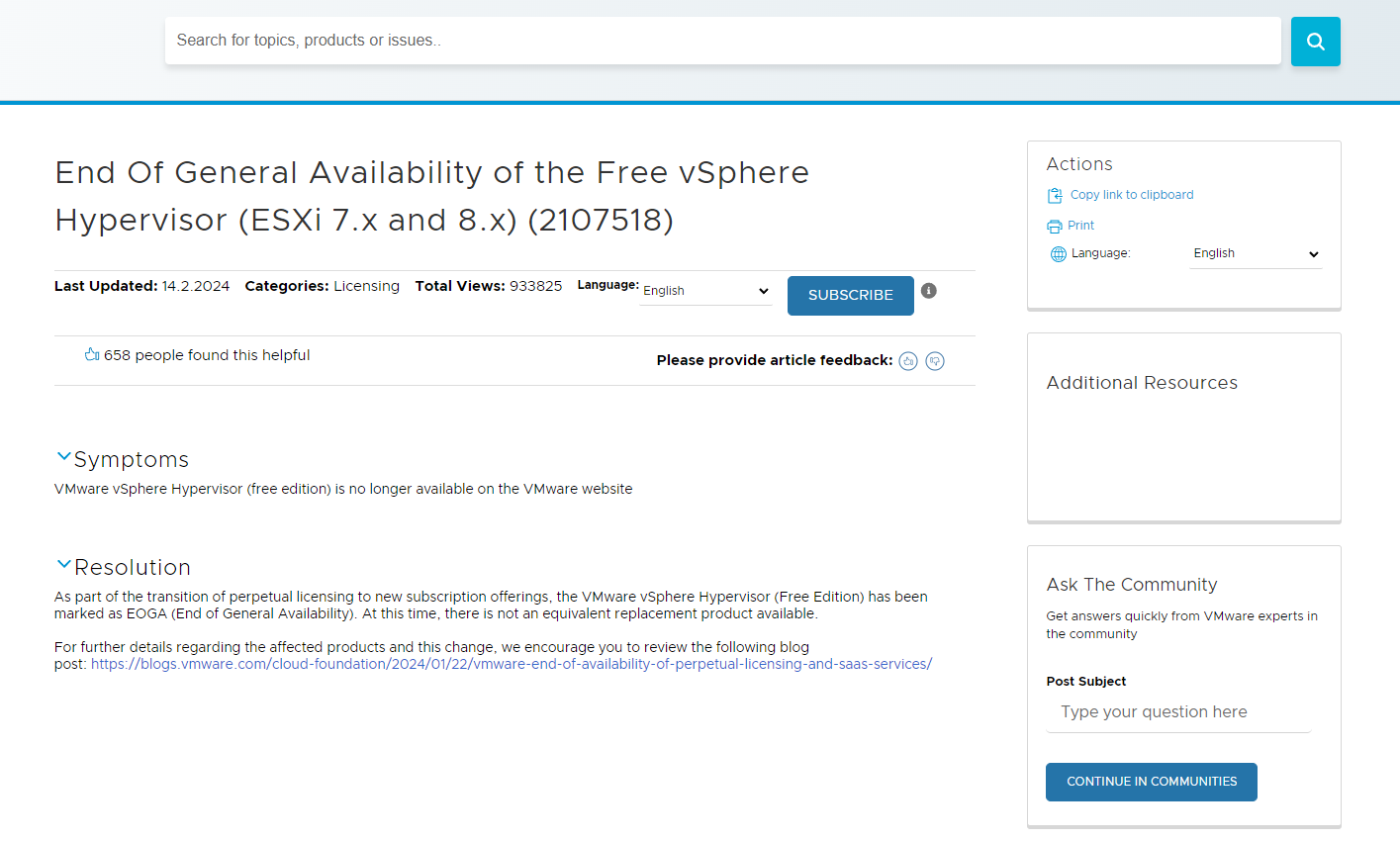Viewport: 1400px width, 842px height.
Task: Click the magnifying glass search button
Action: tap(1315, 42)
